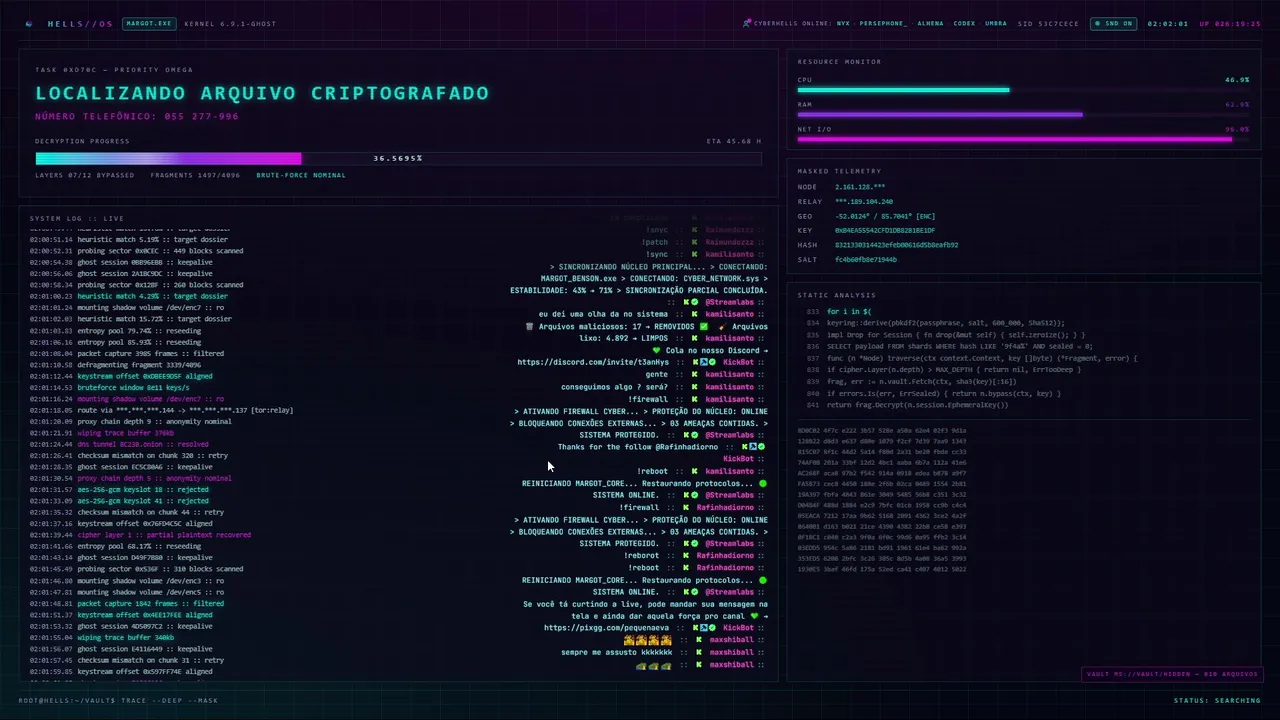Click log line 'cipher layer 1 :: partial plaintext recovered'

click(164, 535)
